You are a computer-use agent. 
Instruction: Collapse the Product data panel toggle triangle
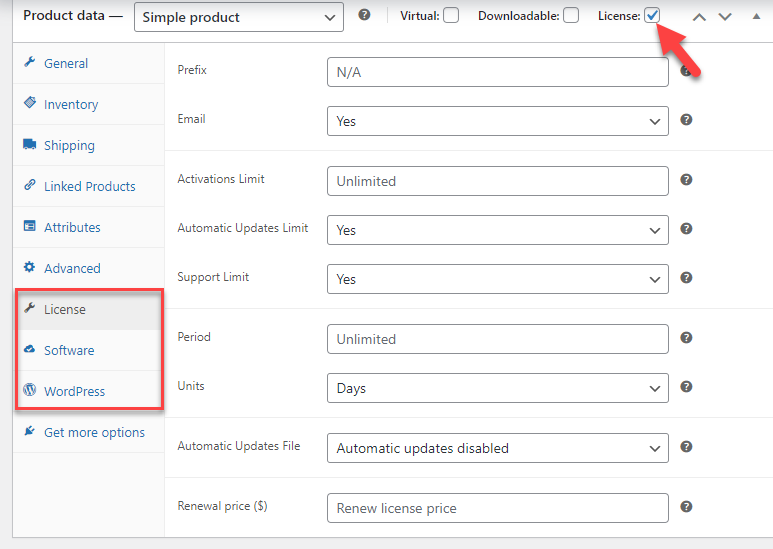[x=756, y=17]
